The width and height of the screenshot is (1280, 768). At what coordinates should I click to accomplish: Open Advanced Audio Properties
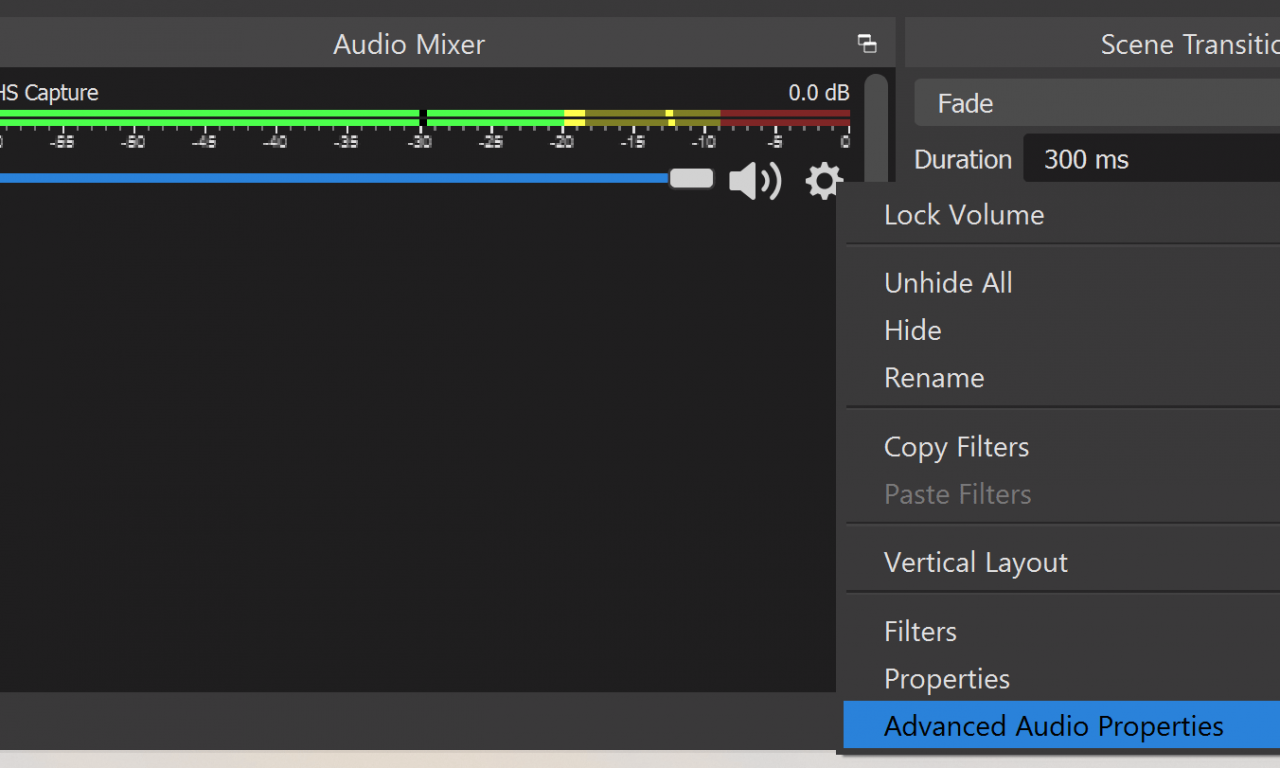(x=1053, y=726)
